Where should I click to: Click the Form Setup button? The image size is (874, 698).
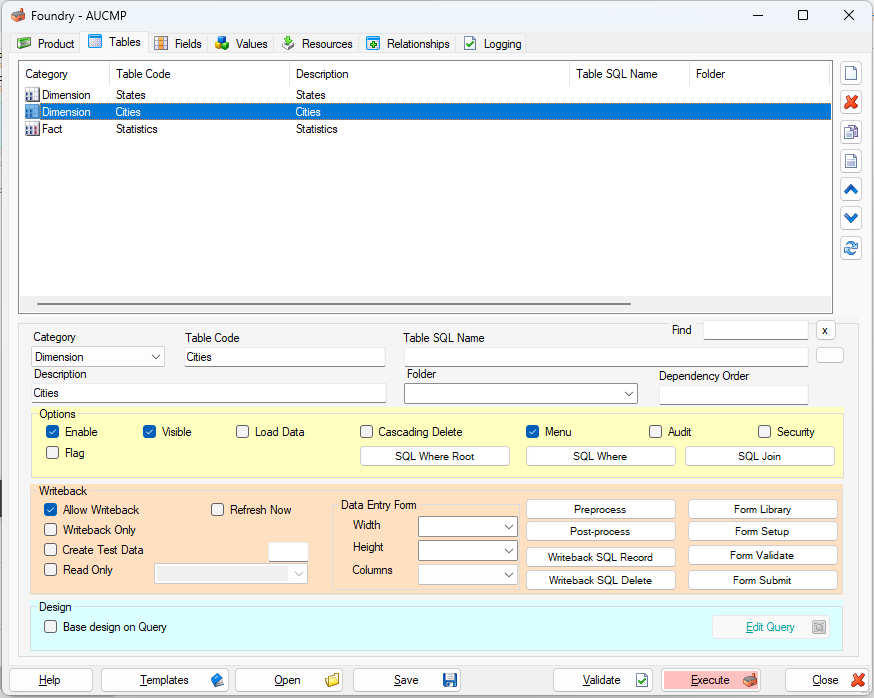(x=763, y=531)
